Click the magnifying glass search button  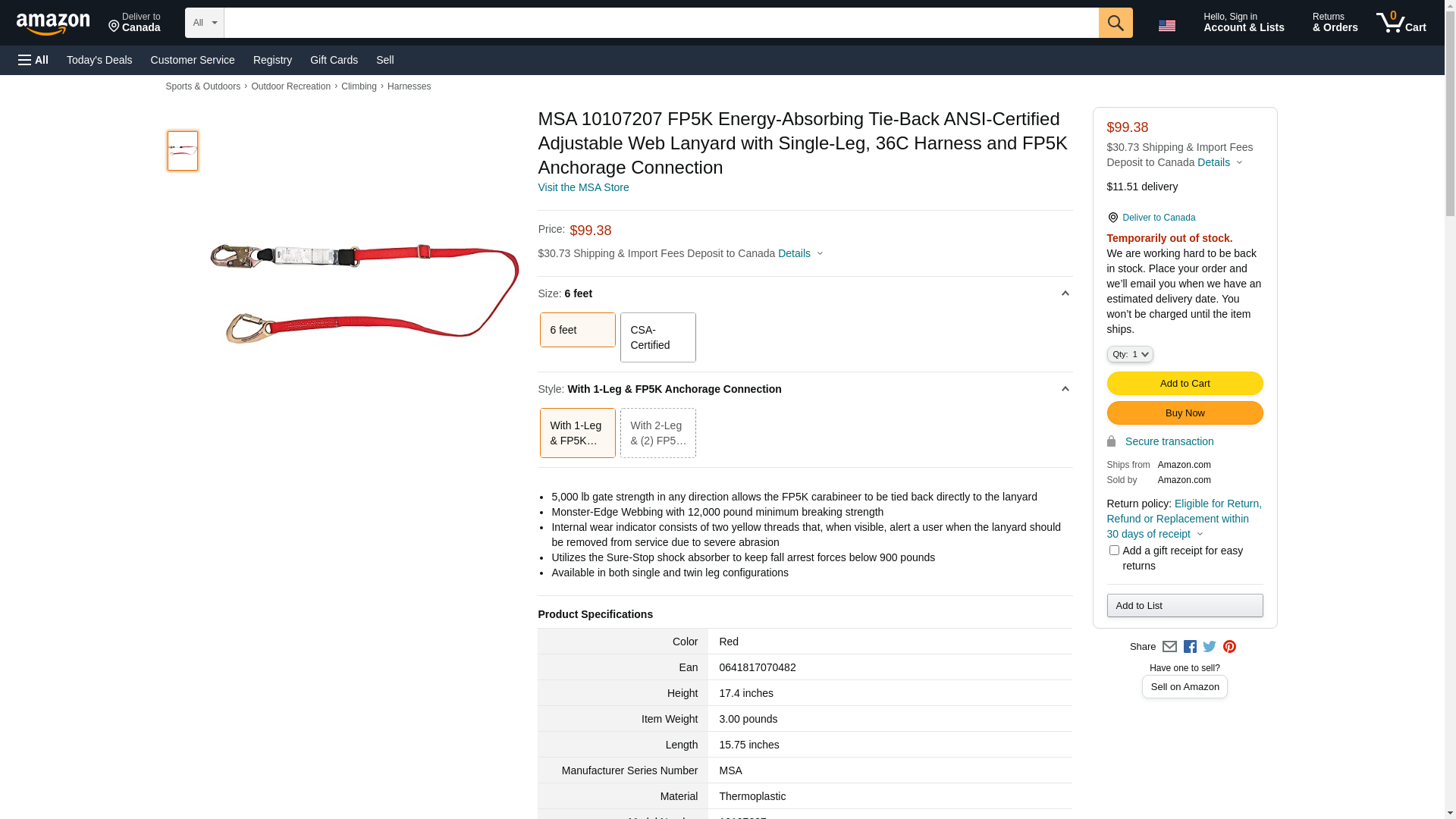[1115, 23]
